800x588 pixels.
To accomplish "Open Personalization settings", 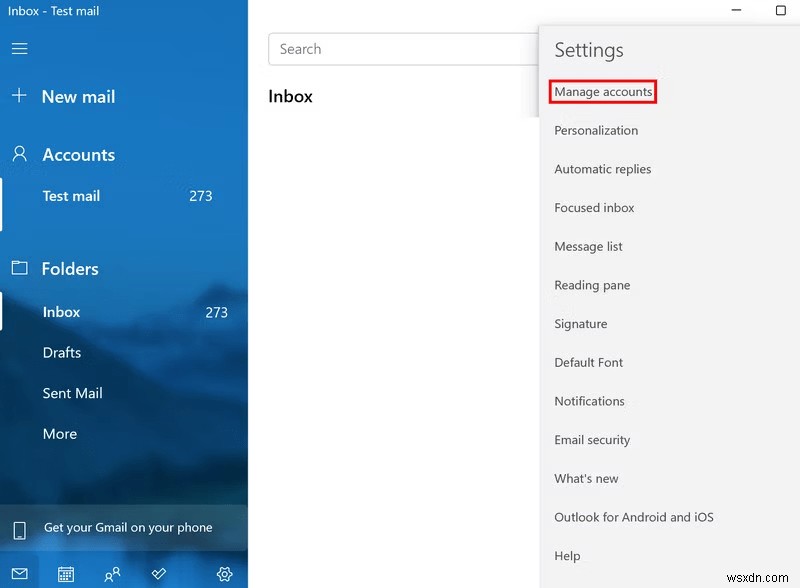I will coord(596,130).
